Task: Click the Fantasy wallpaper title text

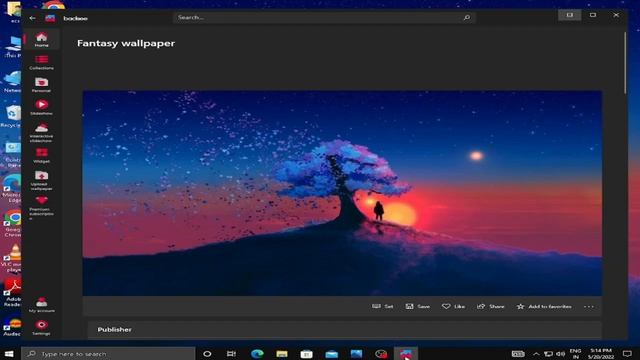Action: point(126,43)
